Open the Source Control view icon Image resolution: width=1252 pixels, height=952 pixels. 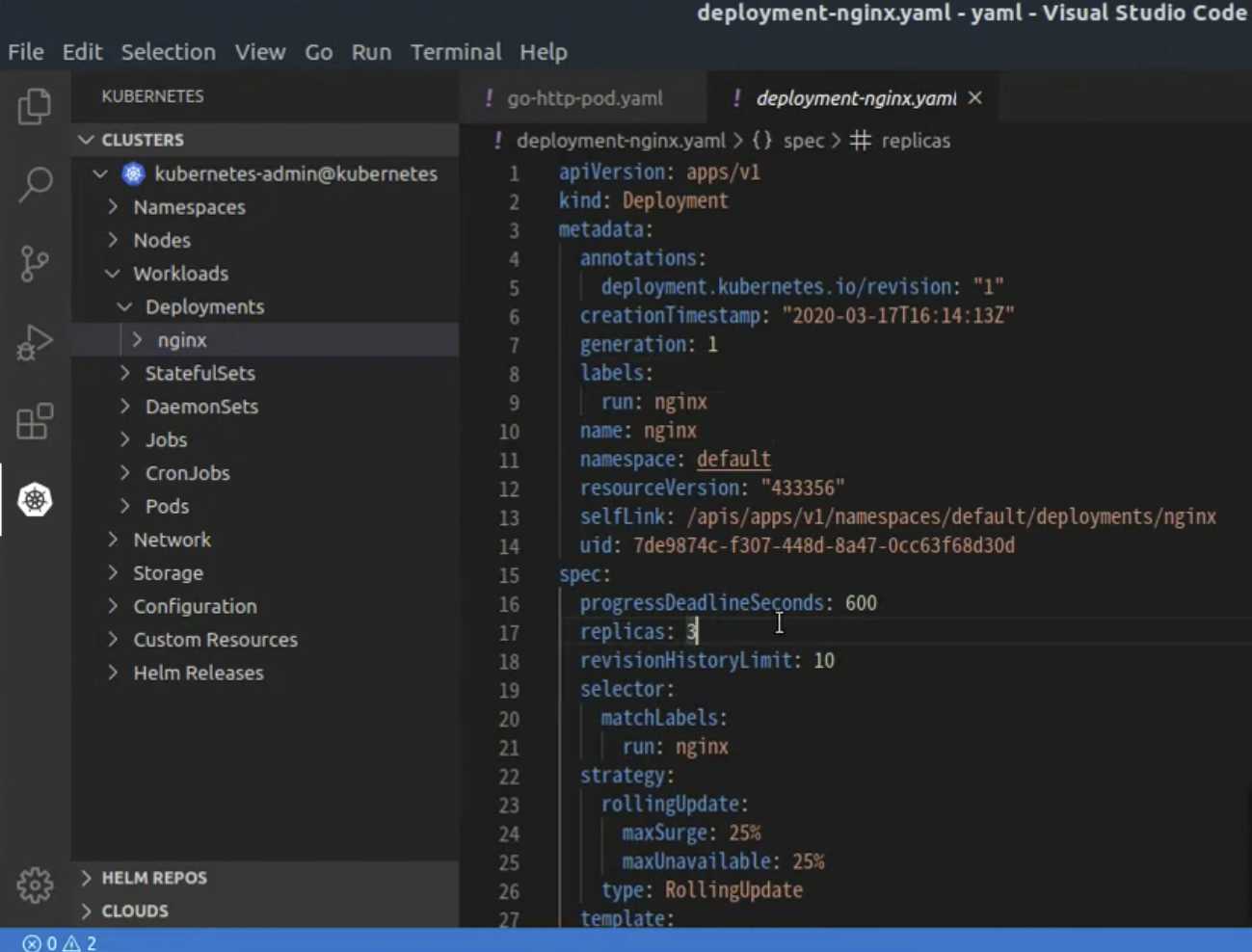35,263
